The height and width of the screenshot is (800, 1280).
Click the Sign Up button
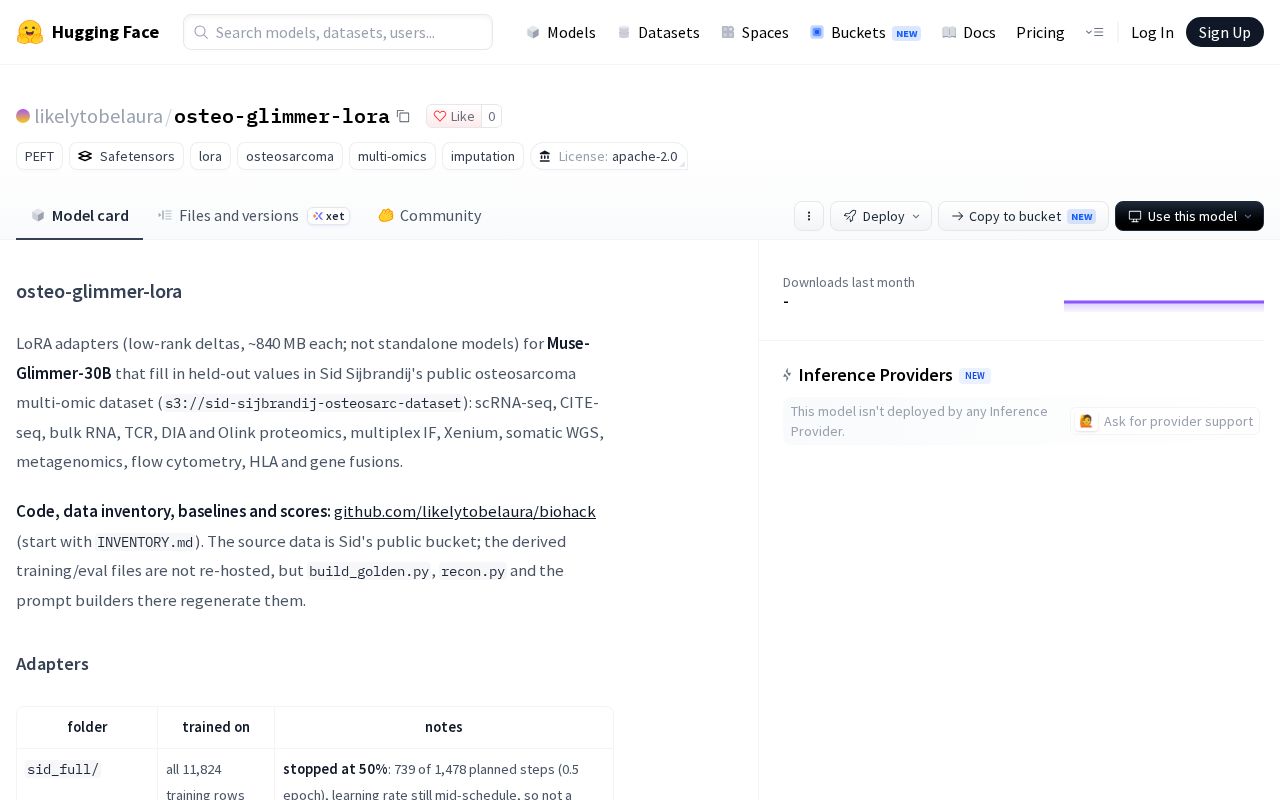(x=1225, y=32)
